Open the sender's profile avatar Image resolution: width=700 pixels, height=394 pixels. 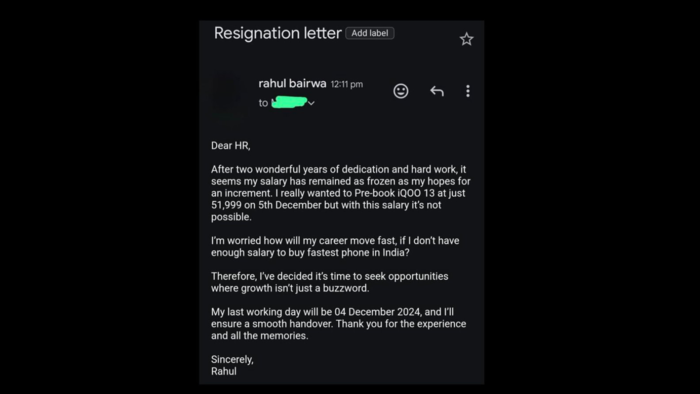click(x=229, y=93)
